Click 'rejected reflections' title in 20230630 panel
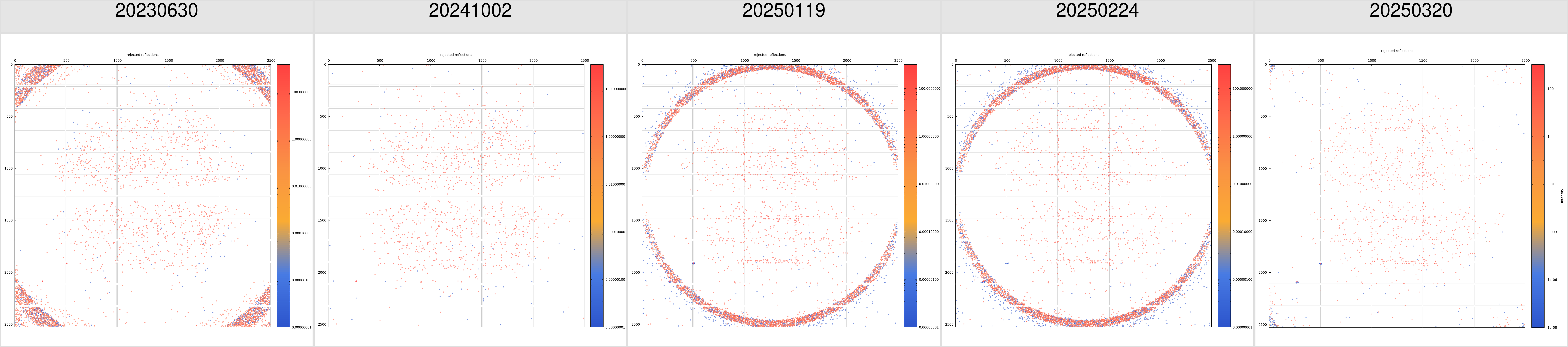1568x347 pixels. point(142,55)
